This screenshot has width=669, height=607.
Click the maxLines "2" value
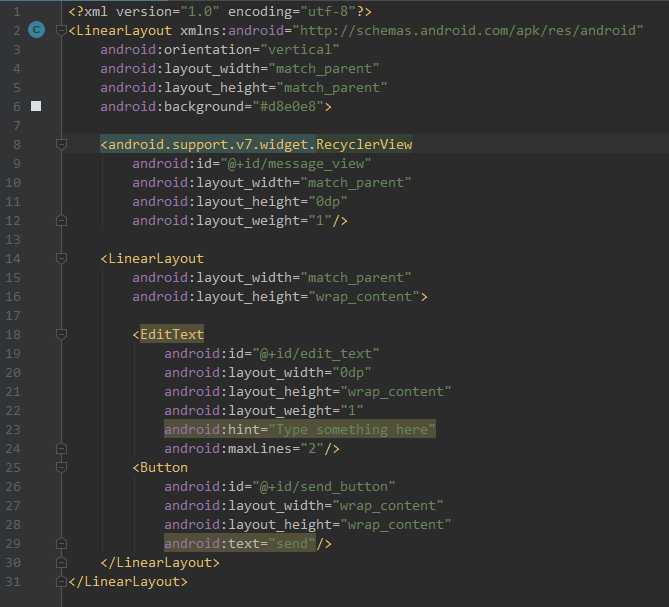[312, 449]
